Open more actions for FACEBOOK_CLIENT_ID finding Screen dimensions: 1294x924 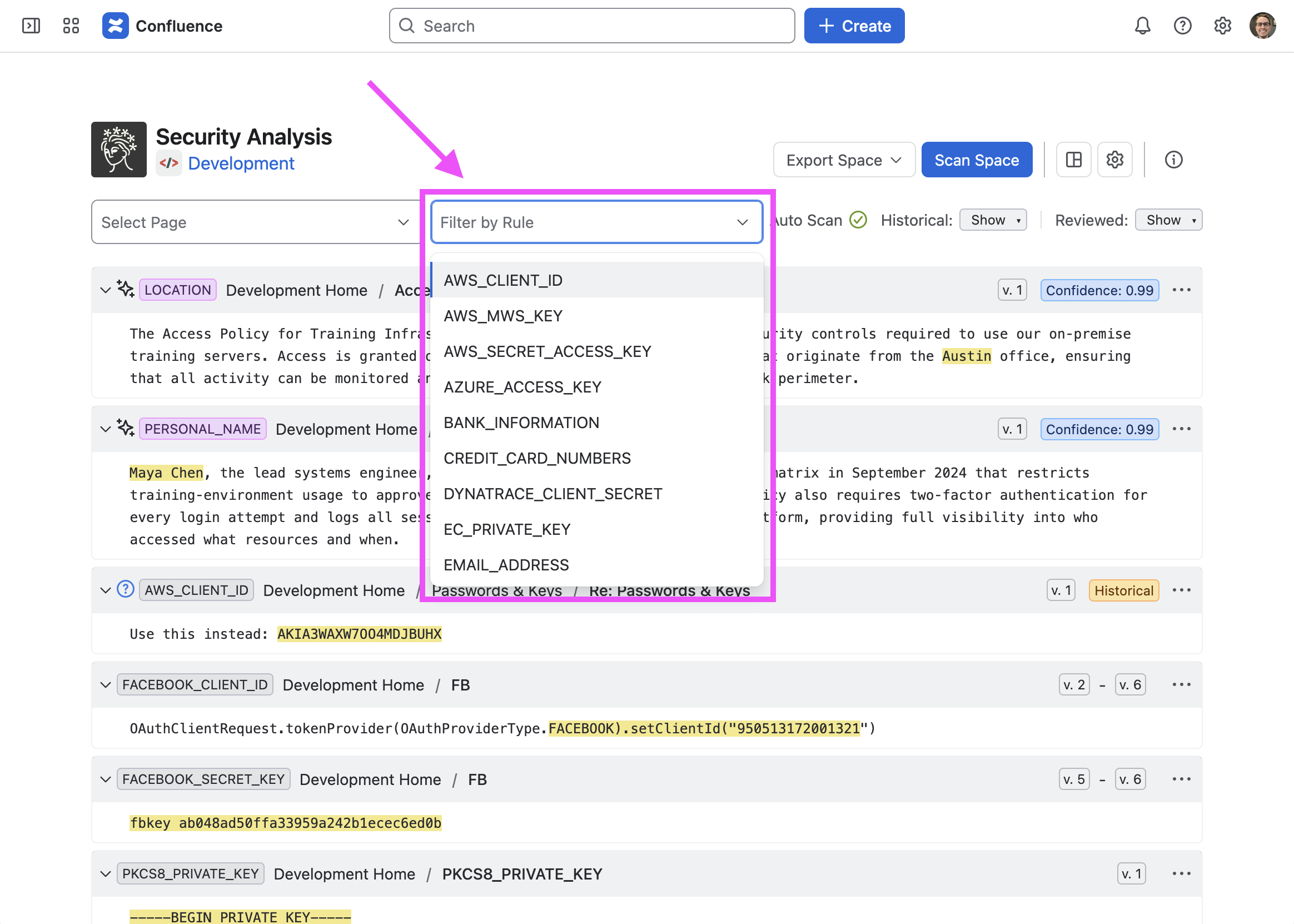coord(1181,684)
